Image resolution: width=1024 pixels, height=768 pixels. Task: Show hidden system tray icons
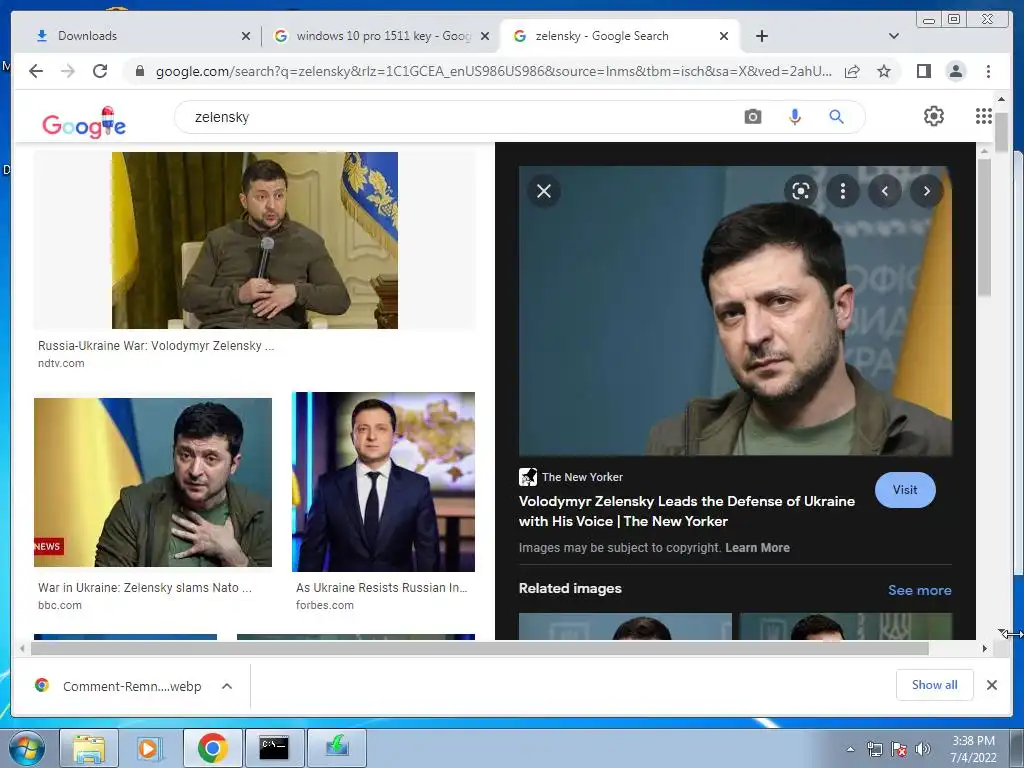[850, 749]
